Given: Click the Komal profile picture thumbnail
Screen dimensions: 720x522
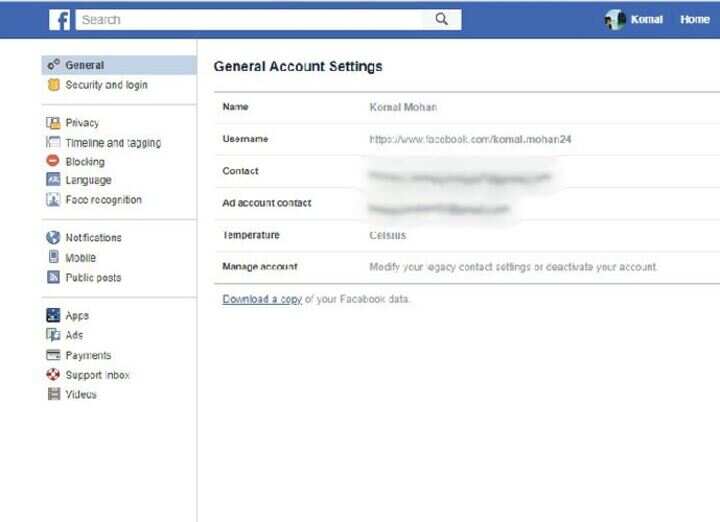Looking at the screenshot, I should pos(615,20).
